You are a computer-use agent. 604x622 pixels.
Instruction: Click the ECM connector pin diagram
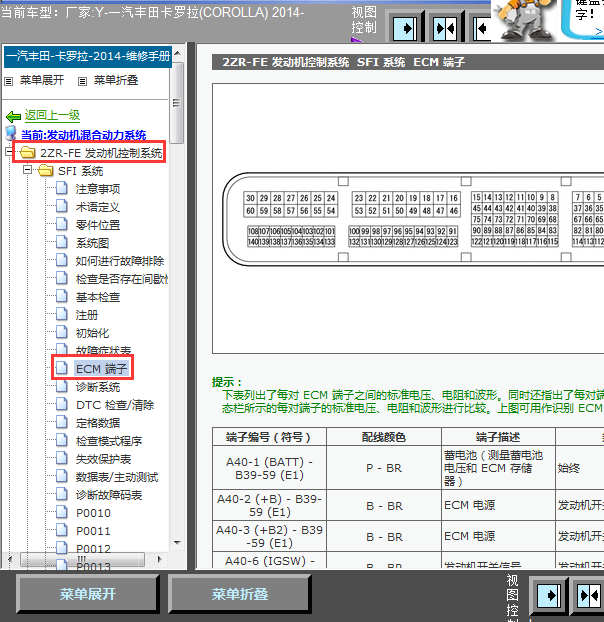click(413, 219)
